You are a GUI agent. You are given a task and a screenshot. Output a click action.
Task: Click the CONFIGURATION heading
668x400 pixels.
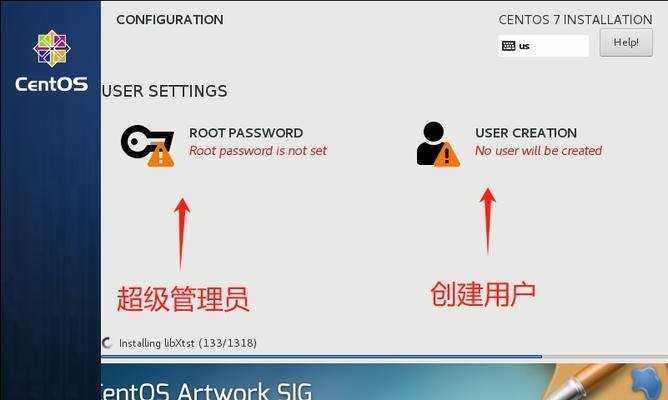pos(170,20)
